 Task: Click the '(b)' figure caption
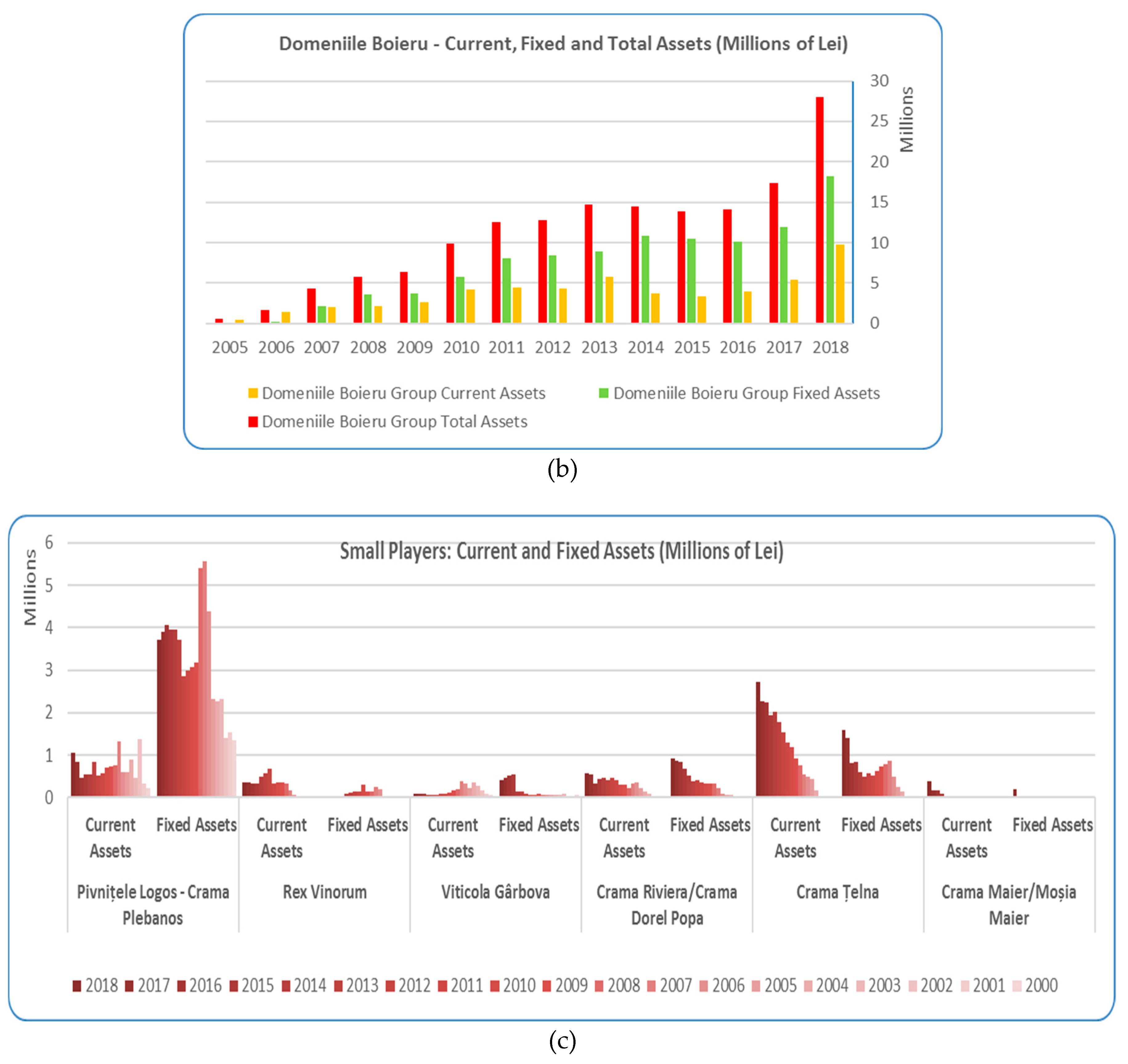[562, 469]
